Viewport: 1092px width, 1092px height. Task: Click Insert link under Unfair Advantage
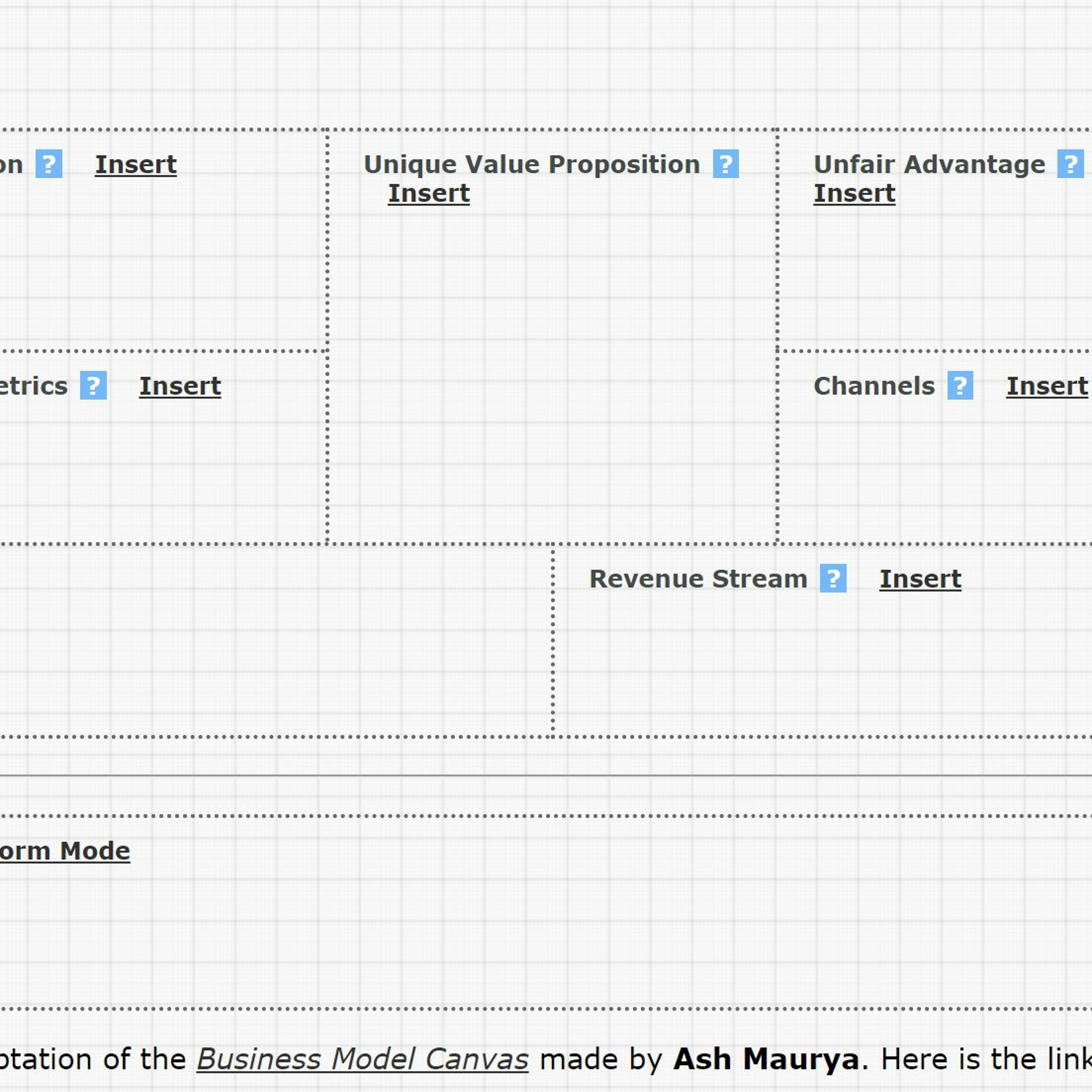(x=854, y=193)
